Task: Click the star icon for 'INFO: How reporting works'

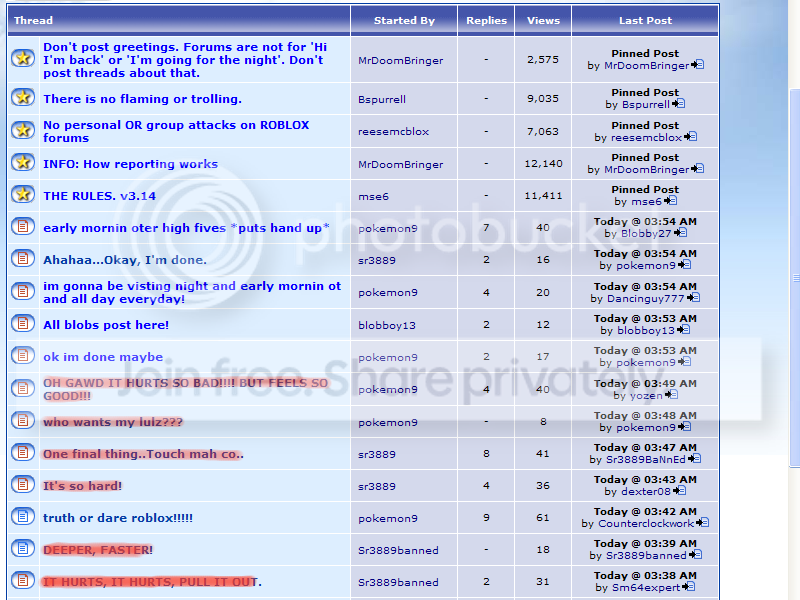Action: pyautogui.click(x=23, y=162)
